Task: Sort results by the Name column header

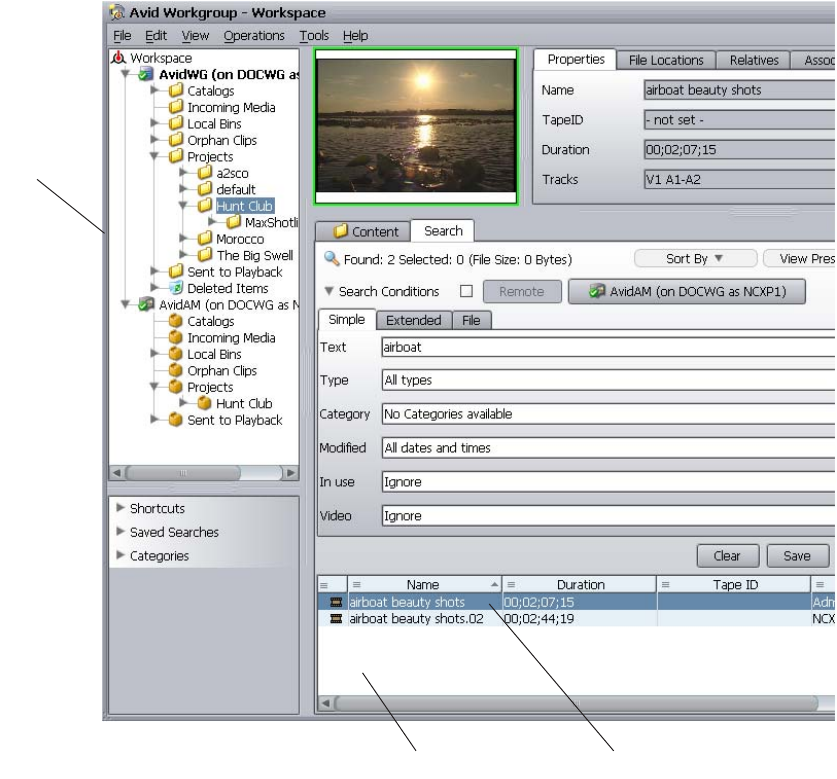Action: point(423,585)
